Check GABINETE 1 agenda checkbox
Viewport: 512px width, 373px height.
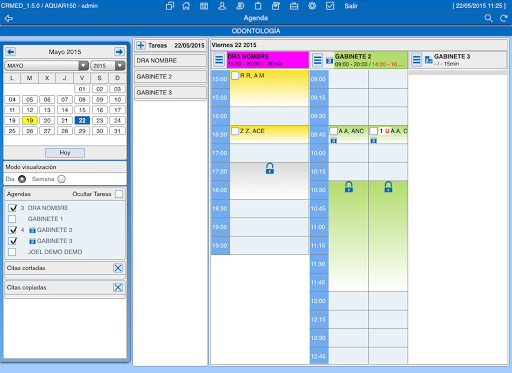(12, 219)
